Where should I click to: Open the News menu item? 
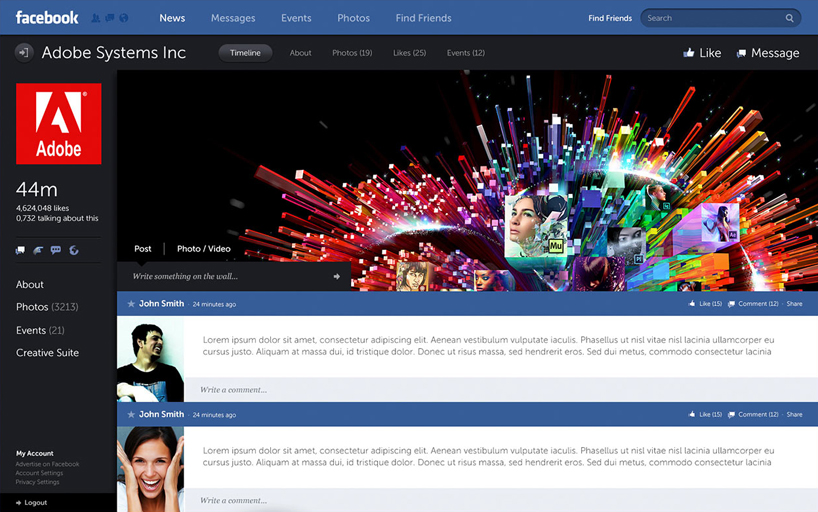pos(172,18)
